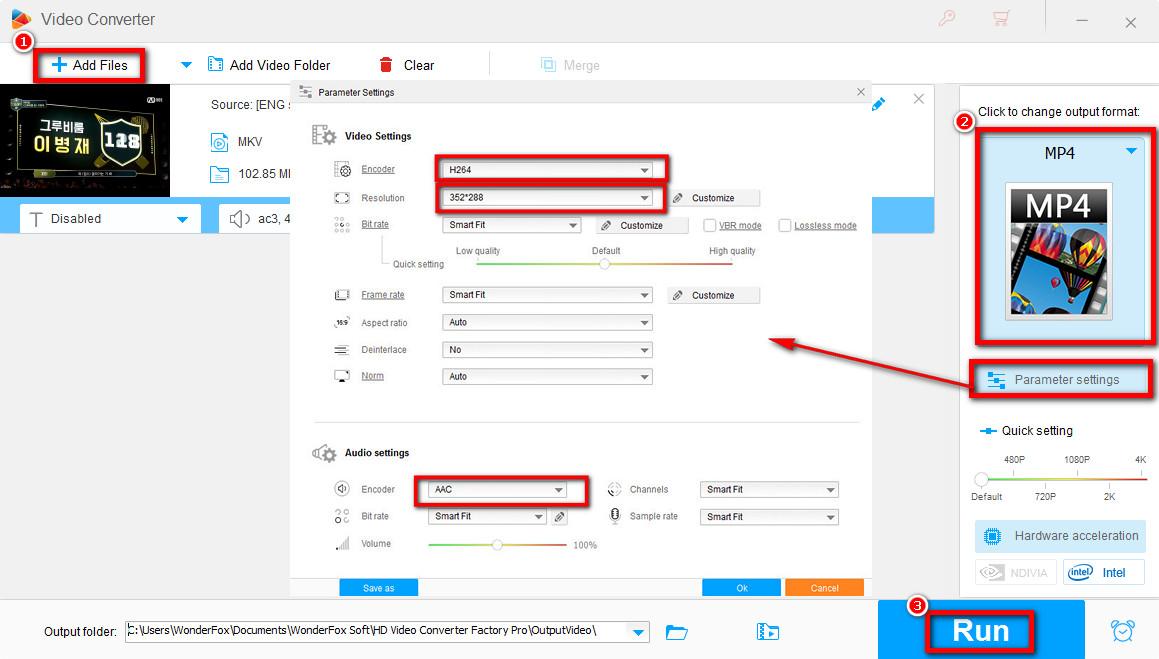Open the Add Files dropdown arrow
This screenshot has height=659, width=1159.
(186, 65)
